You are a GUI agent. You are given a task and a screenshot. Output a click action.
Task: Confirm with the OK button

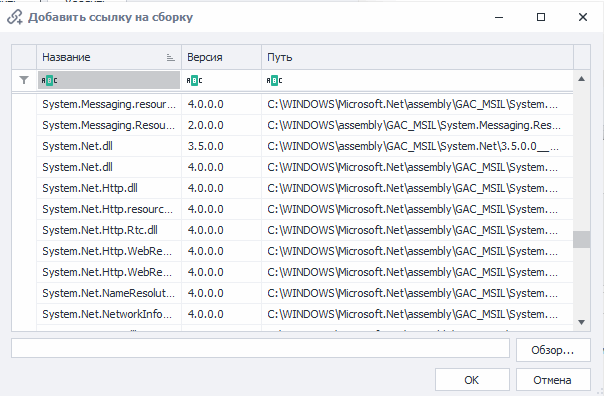[472, 380]
